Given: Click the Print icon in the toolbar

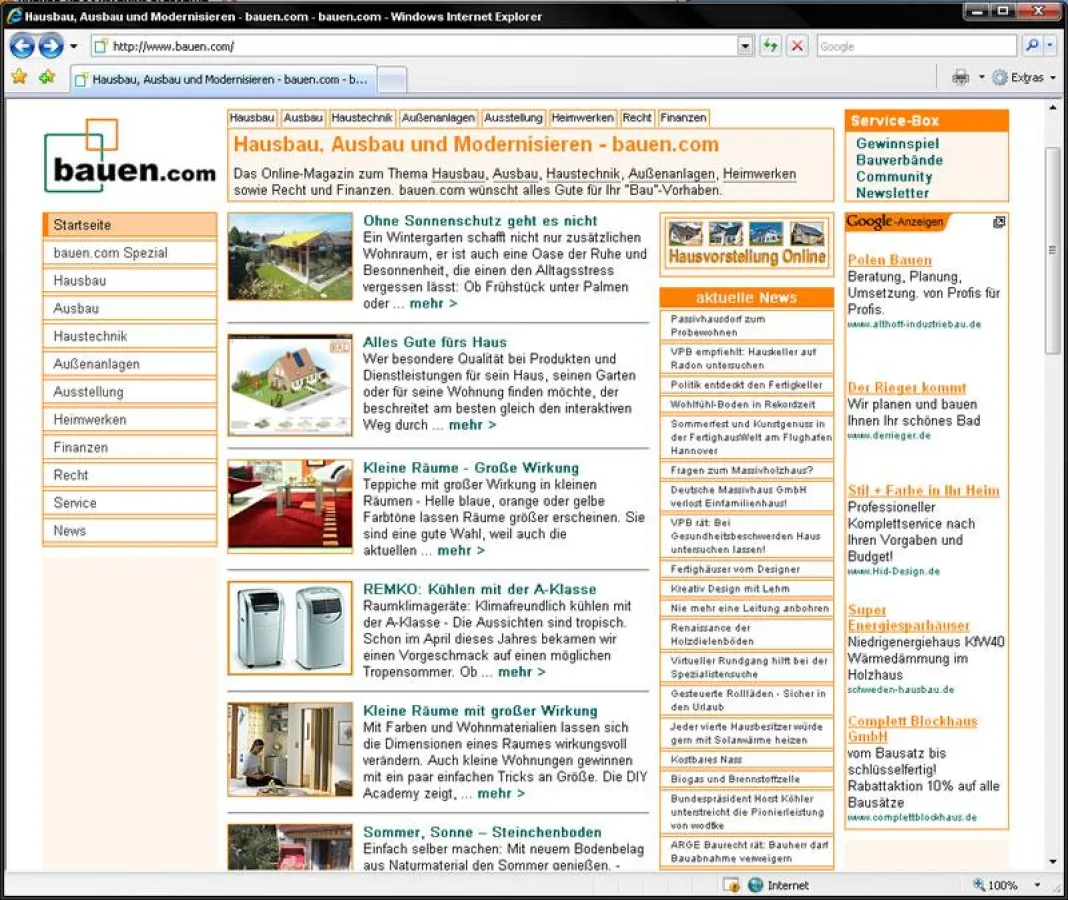Looking at the screenshot, I should tap(961, 77).
